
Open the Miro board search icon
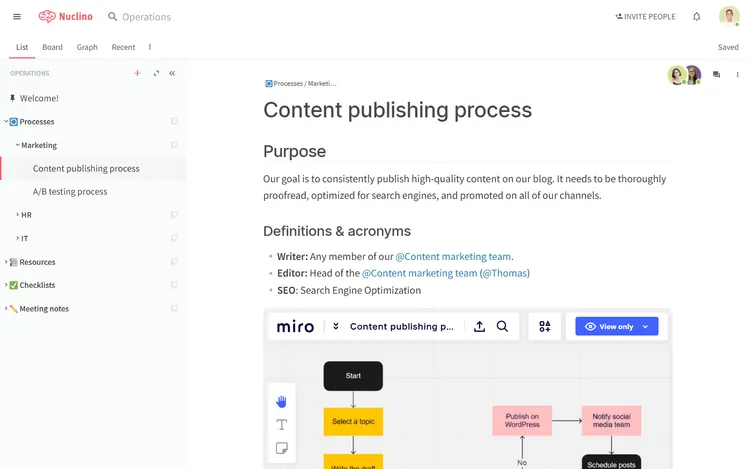(x=502, y=327)
